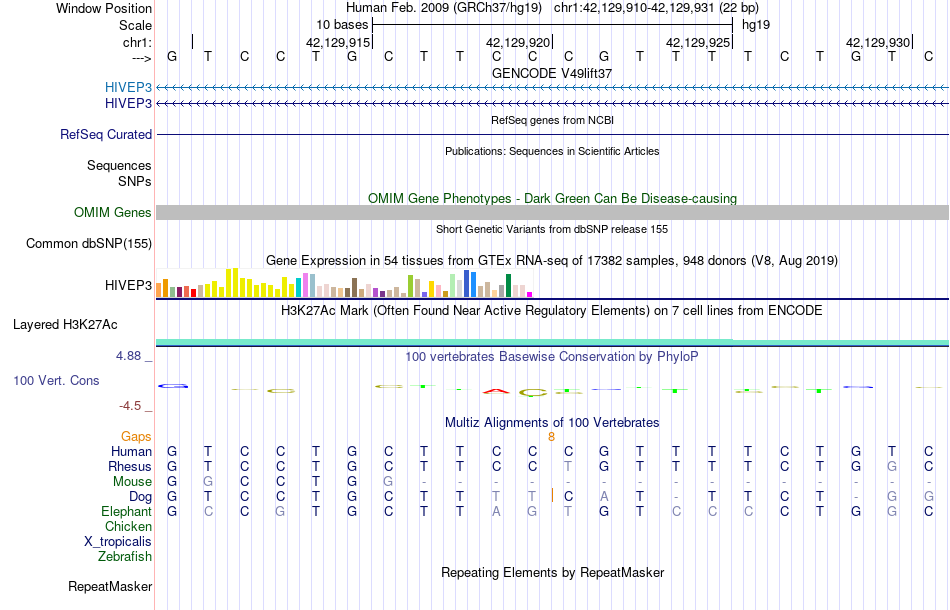950x610 pixels.
Task: Click Repeating Elements by RepeatMasker title
Action: click(553, 572)
